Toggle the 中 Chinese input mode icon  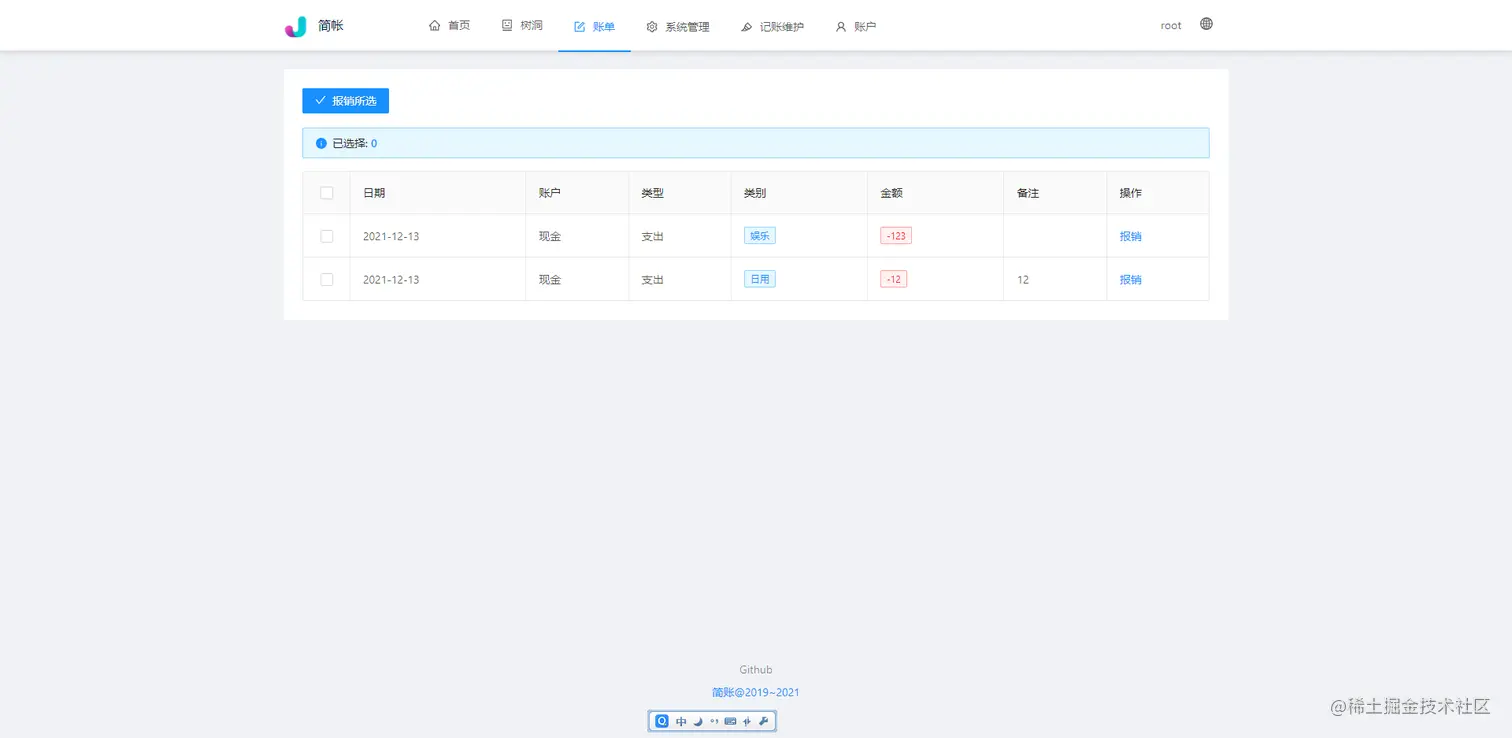pos(681,721)
